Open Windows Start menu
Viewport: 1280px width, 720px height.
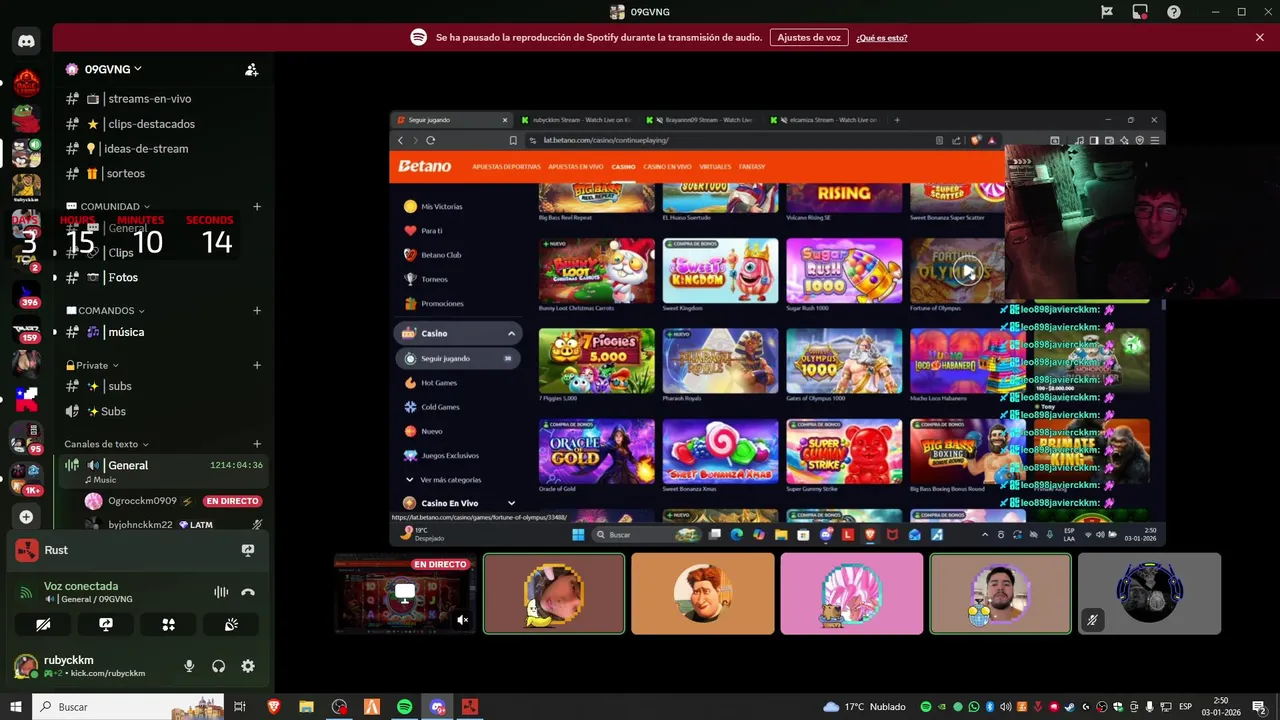16,707
